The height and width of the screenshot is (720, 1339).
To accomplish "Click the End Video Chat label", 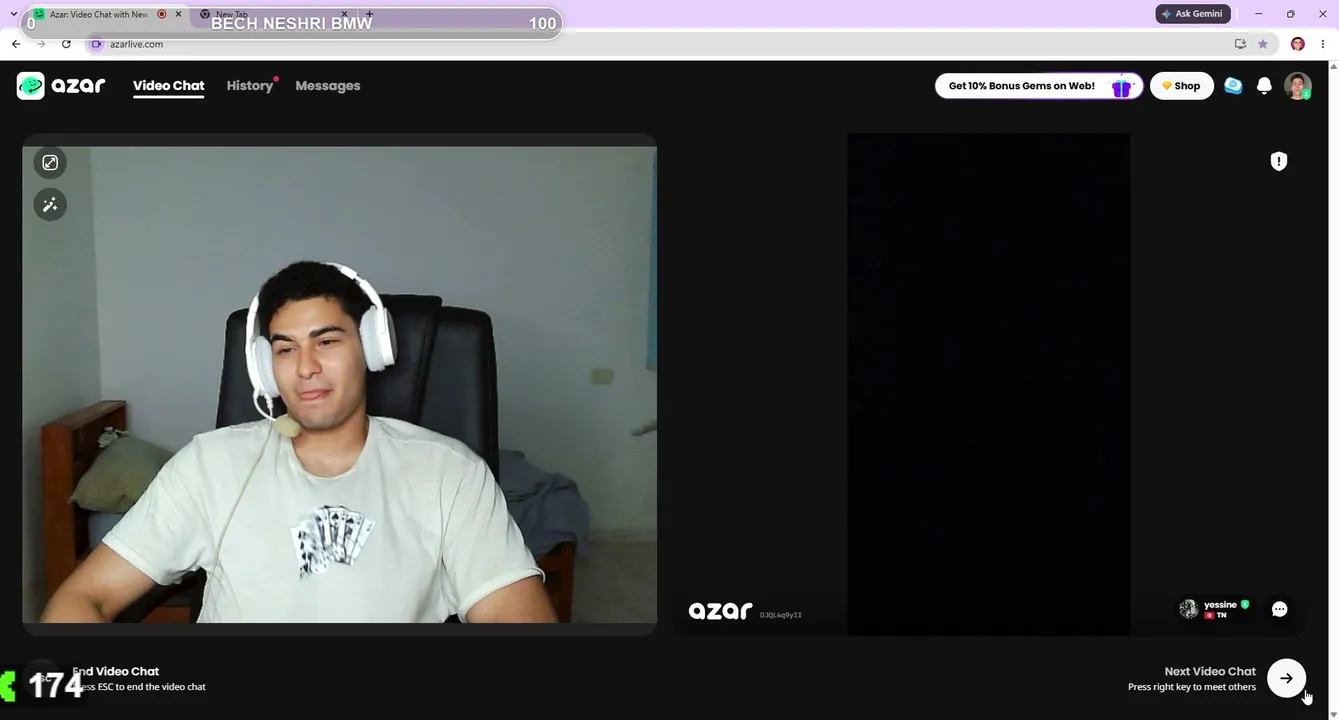I will click(115, 672).
